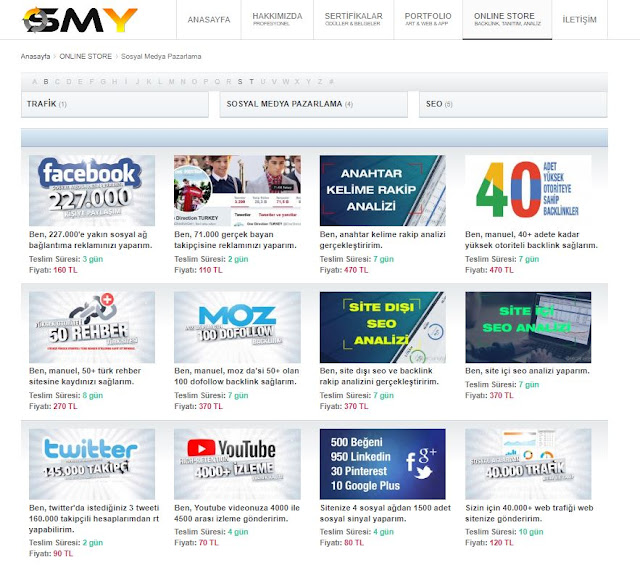Click price 120 TL text

coord(501,543)
